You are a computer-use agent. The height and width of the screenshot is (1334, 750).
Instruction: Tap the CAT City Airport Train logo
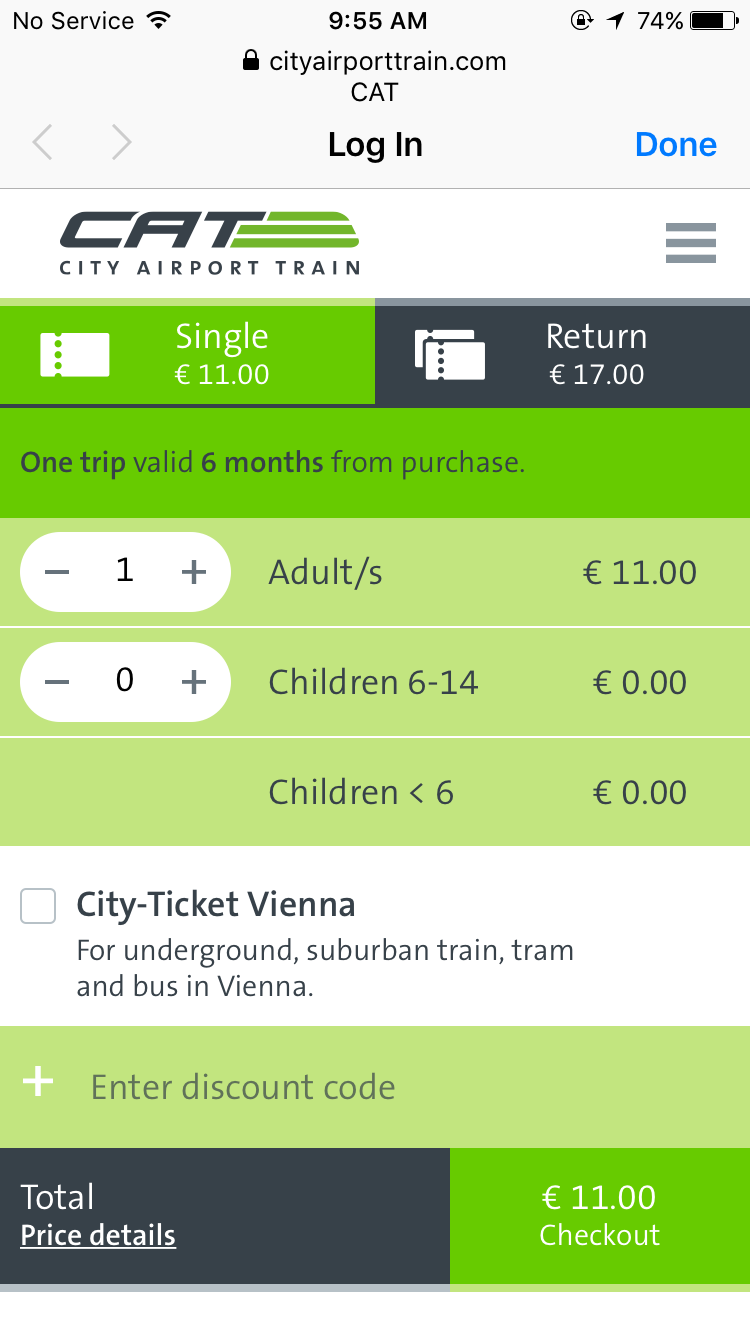[x=209, y=242]
